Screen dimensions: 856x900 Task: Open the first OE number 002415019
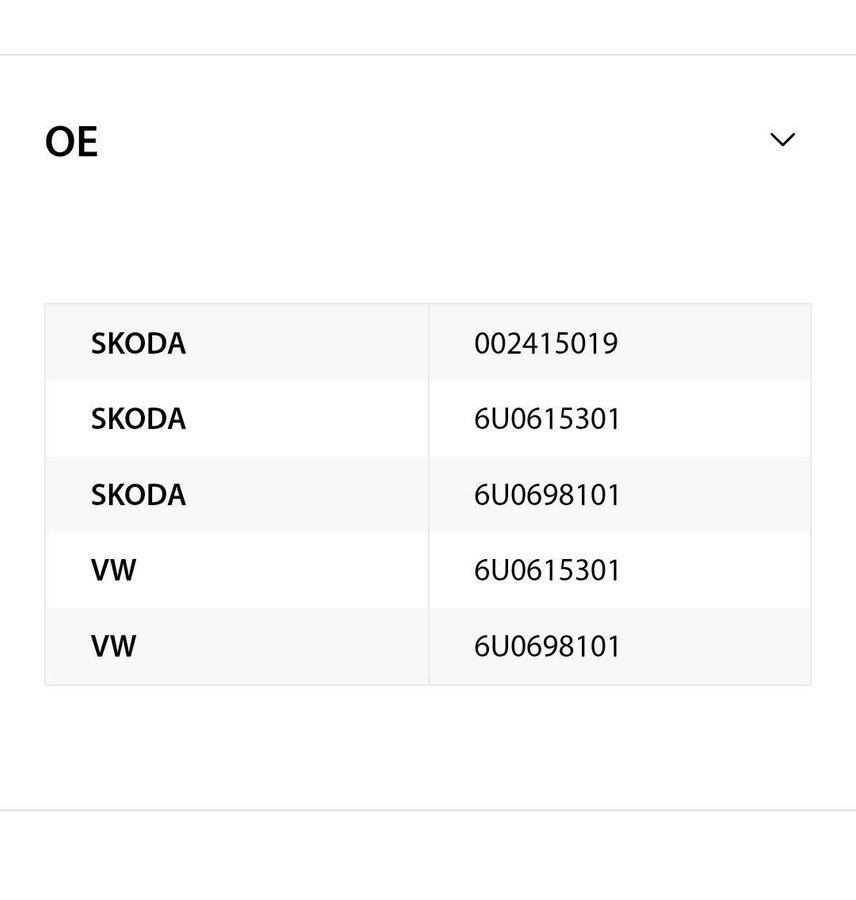545,343
